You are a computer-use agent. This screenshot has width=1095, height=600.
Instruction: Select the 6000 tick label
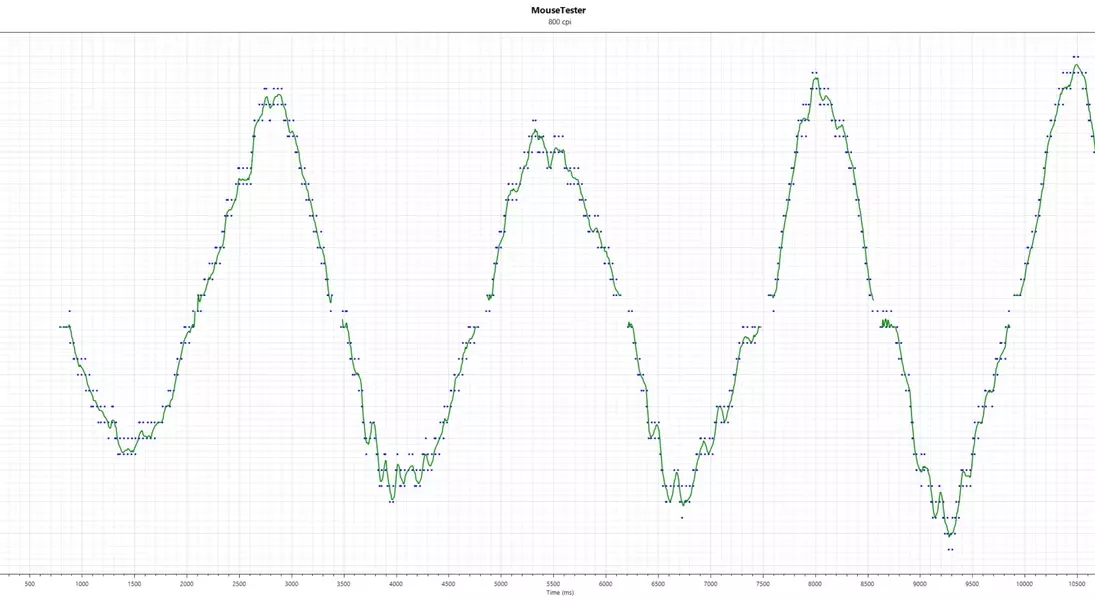click(605, 584)
